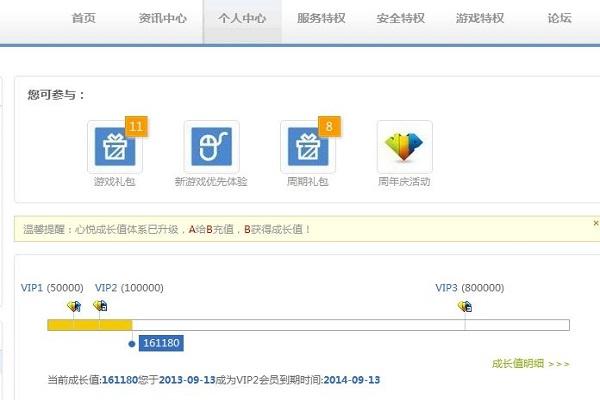
Task: Open the 服务特权 tab
Action: tap(321, 18)
